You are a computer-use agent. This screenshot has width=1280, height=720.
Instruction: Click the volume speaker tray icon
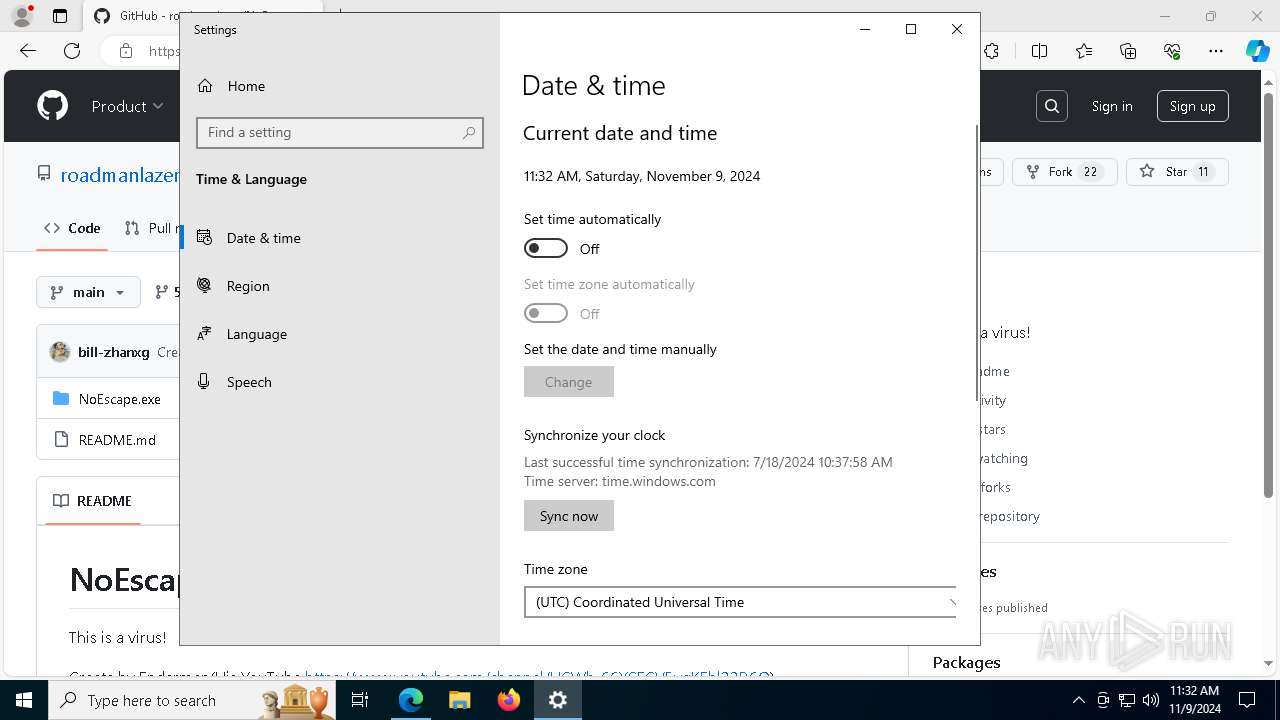pyautogui.click(x=1150, y=700)
